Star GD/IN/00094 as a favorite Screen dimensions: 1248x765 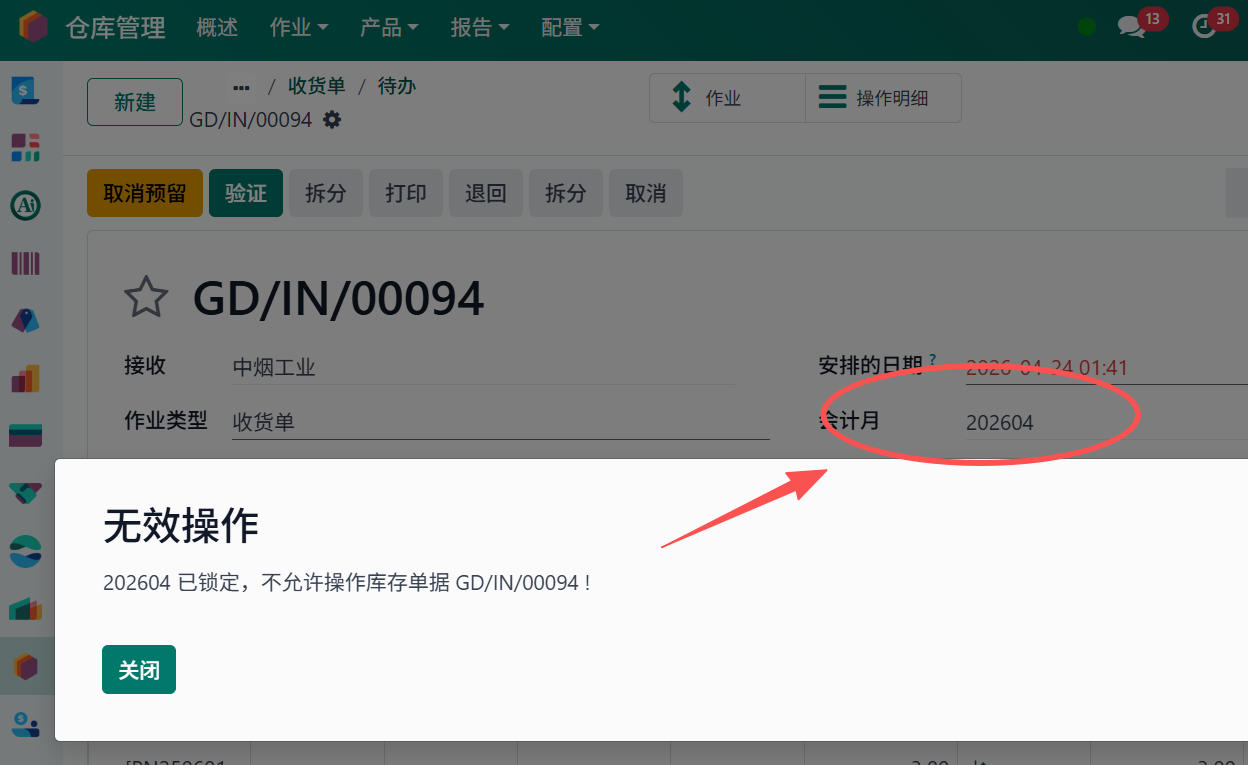[x=146, y=297]
